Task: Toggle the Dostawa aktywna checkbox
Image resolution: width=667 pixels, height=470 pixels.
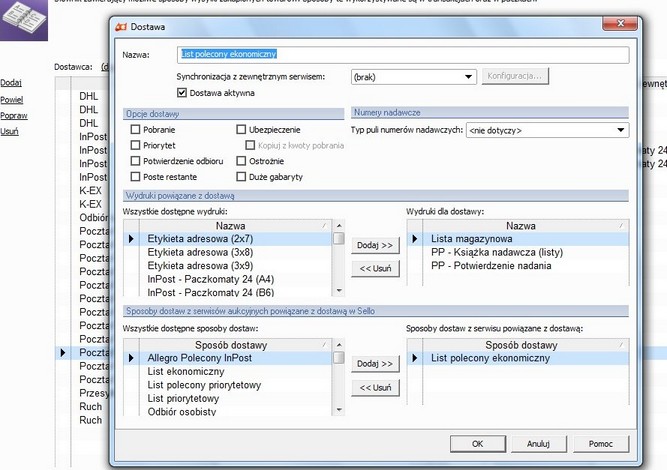Action: [x=182, y=92]
